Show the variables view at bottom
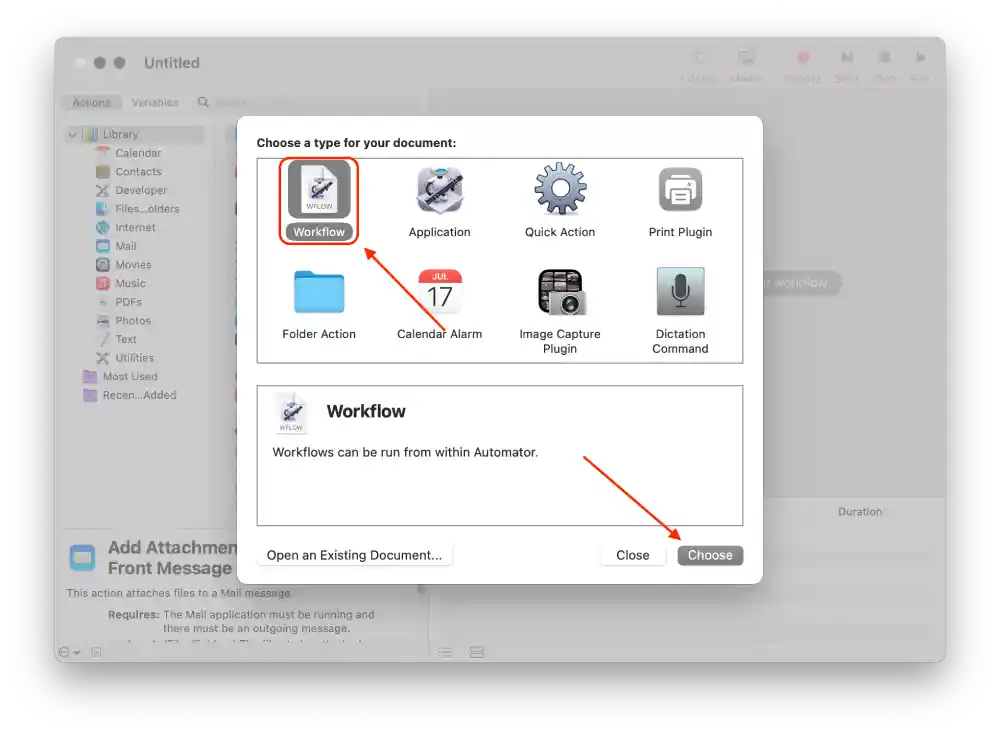Viewport: 1000px width, 735px height. point(476,652)
